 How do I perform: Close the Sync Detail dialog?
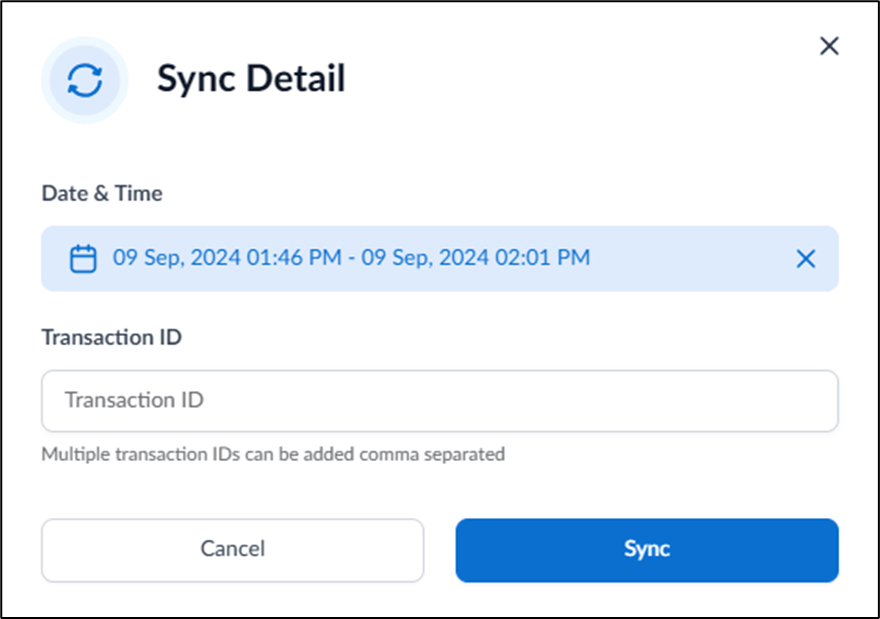tap(829, 46)
